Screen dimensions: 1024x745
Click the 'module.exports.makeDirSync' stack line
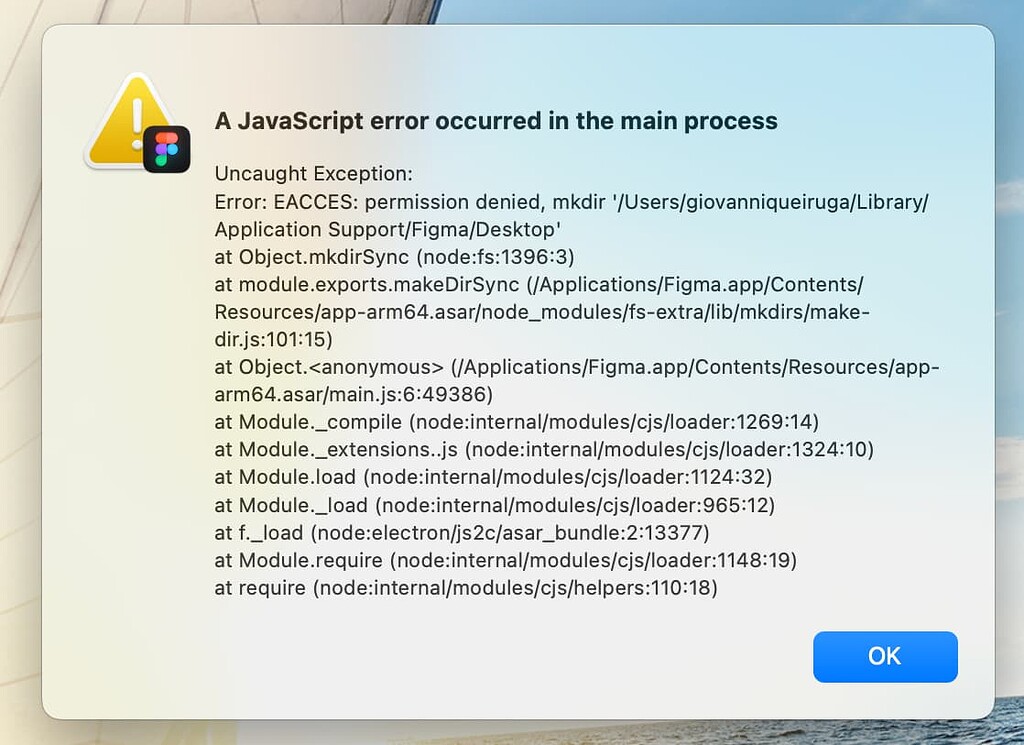point(539,284)
